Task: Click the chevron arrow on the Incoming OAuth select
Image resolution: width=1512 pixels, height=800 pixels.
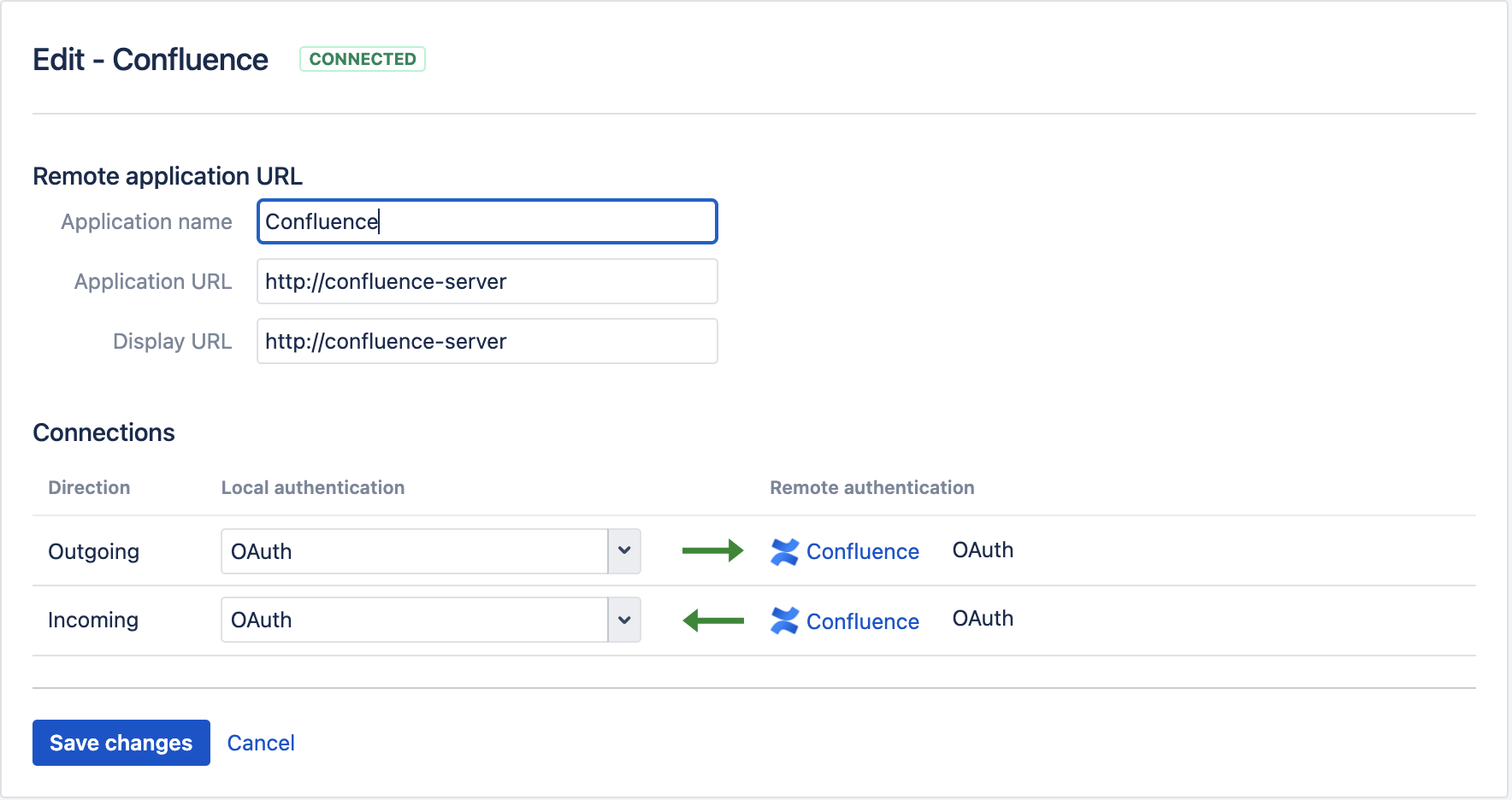Action: pyautogui.click(x=624, y=620)
